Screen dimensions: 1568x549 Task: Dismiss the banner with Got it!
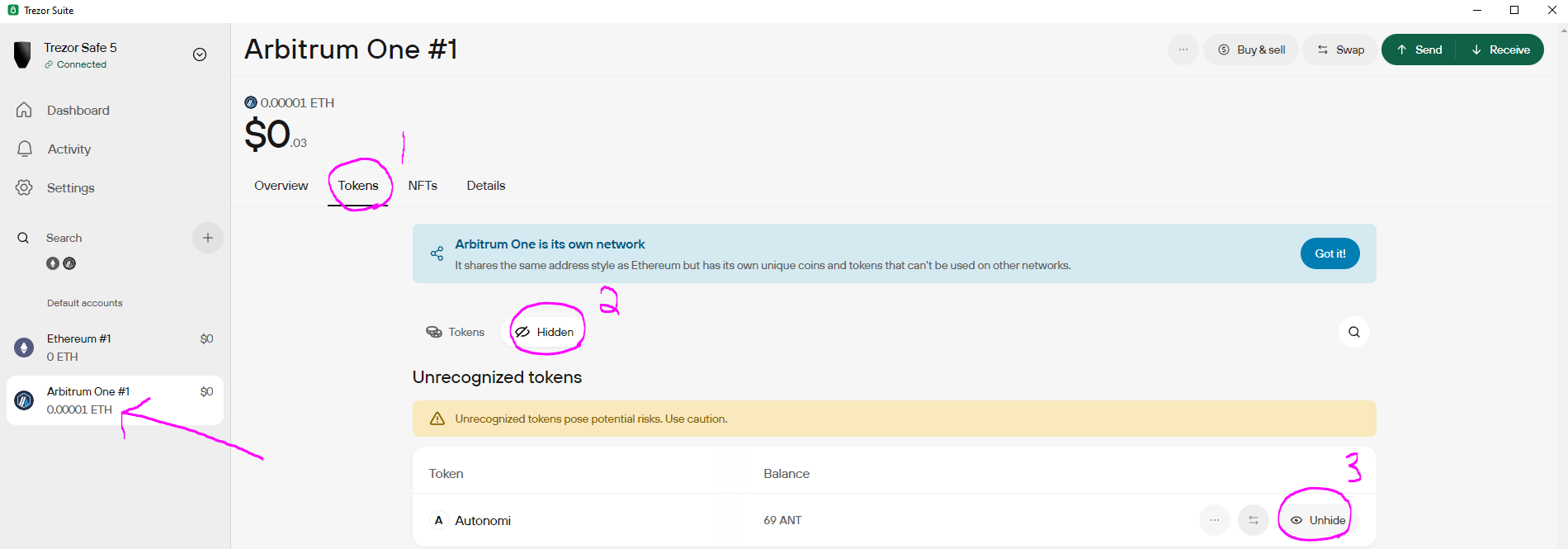pos(1329,253)
